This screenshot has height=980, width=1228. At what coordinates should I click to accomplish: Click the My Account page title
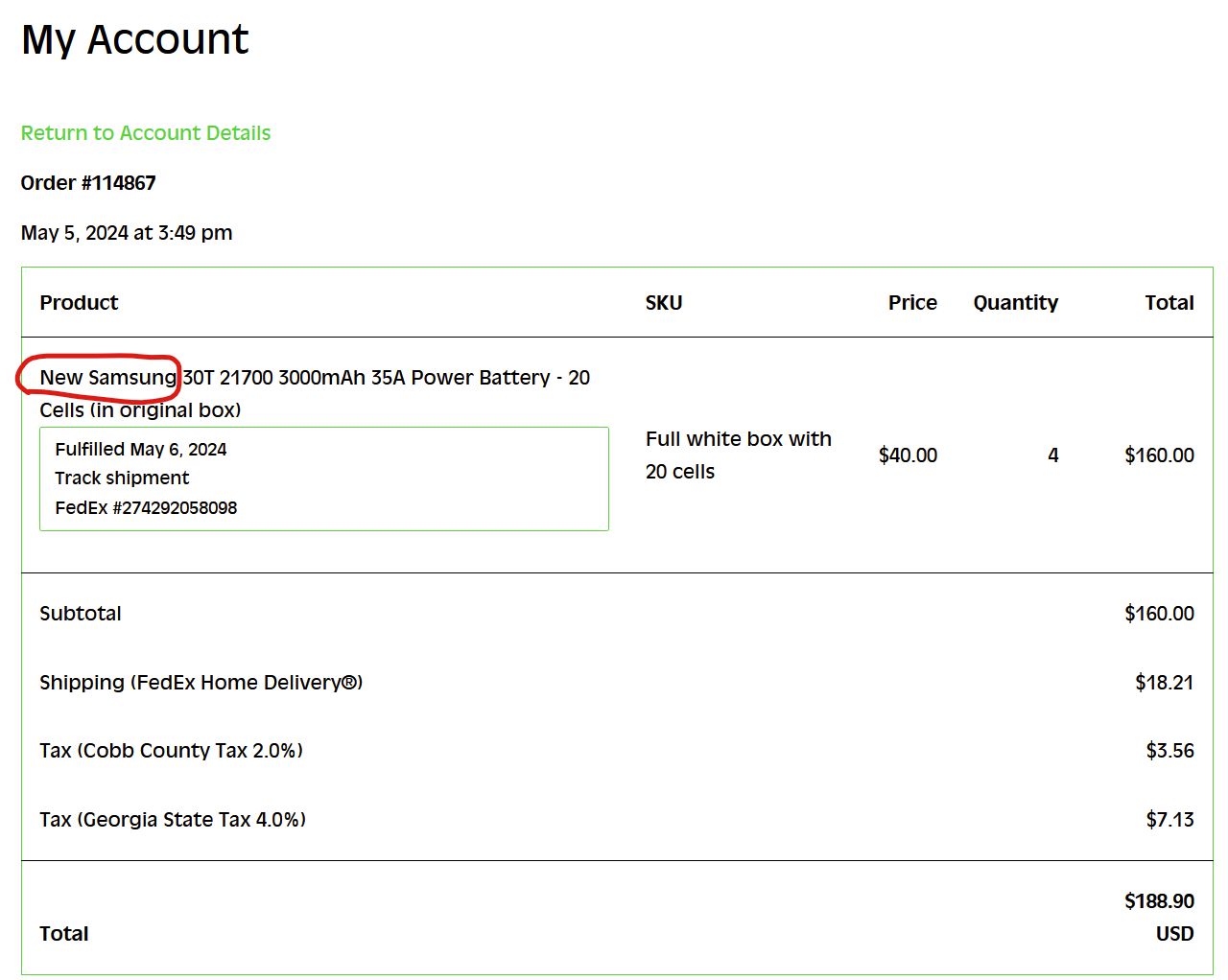point(135,39)
